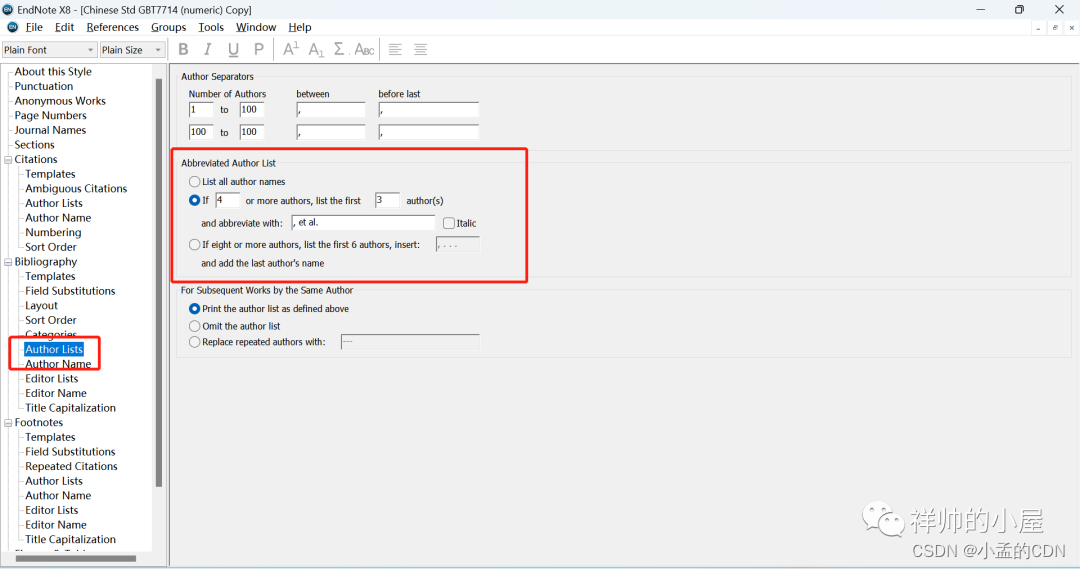The height and width of the screenshot is (569, 1080).
Task: Open 'Field Substitutions' under Bibliography
Action: 70,291
